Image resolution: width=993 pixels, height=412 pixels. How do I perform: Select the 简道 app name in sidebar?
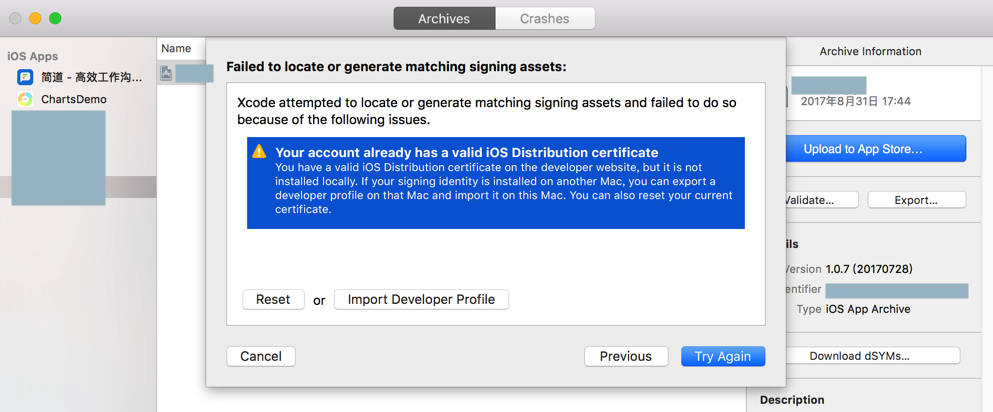91,77
